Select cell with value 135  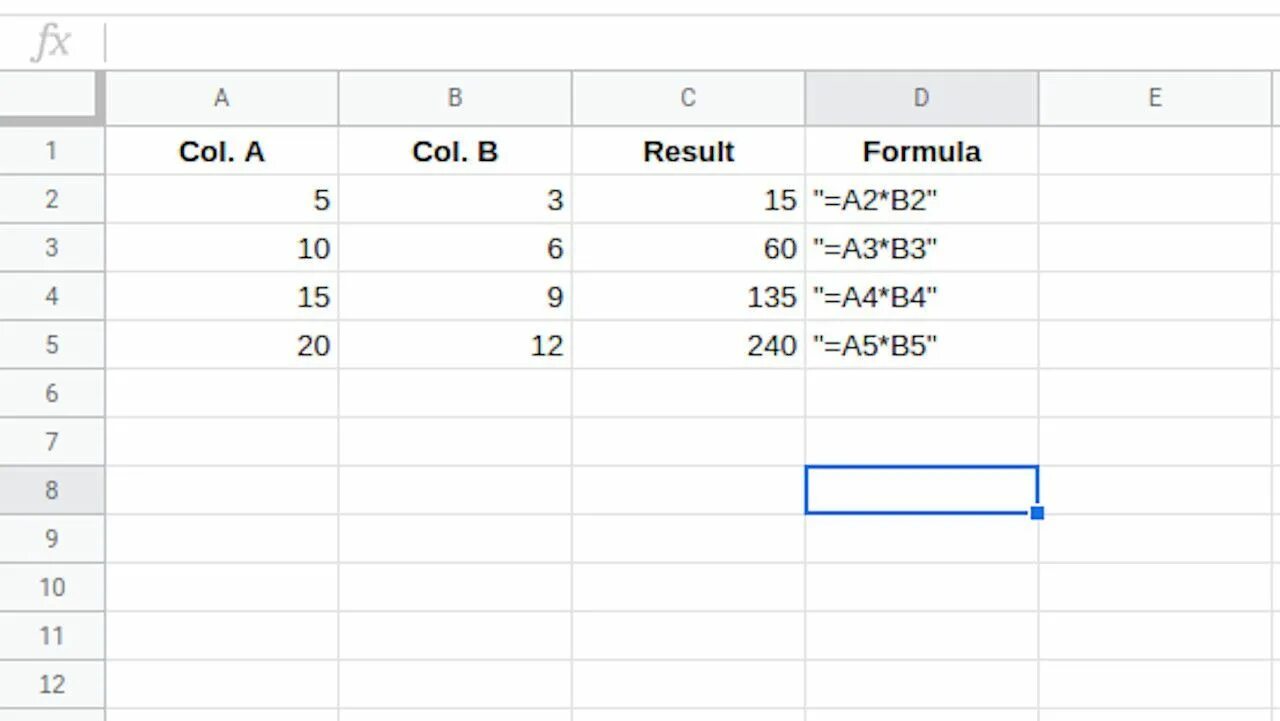[x=688, y=297]
